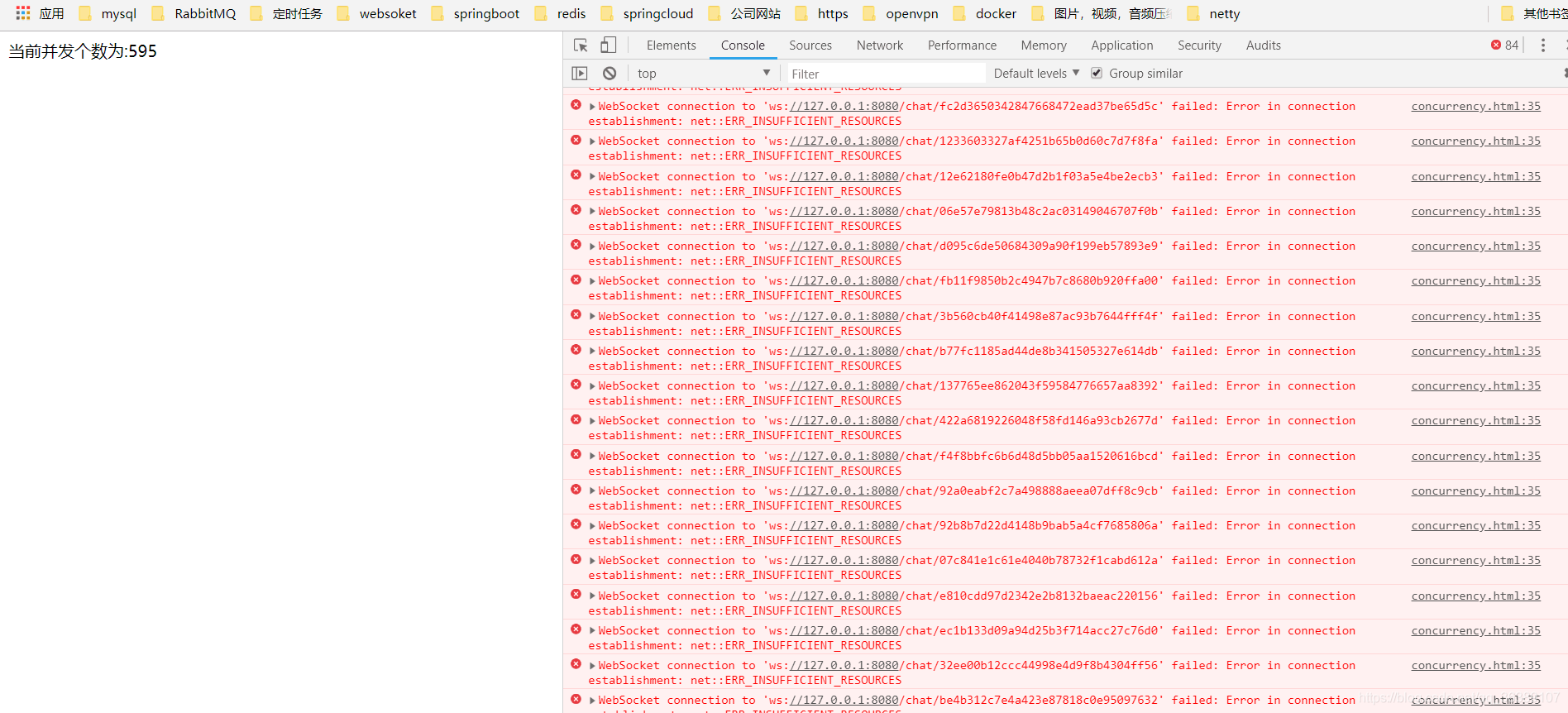Expand the error for chat/d095c6de50684309a90f199eb57893e9
Viewport: 1568px width, 713px height.
click(592, 246)
